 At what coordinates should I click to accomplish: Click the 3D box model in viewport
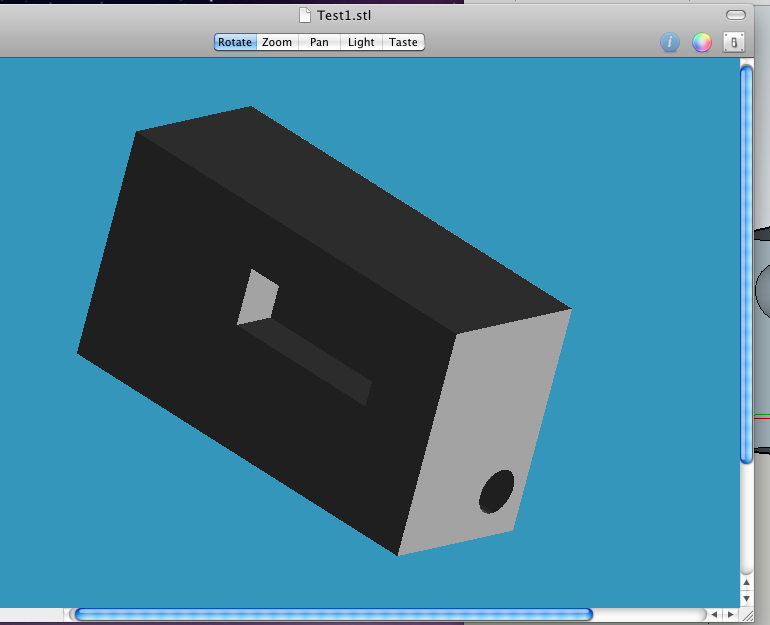(324, 330)
